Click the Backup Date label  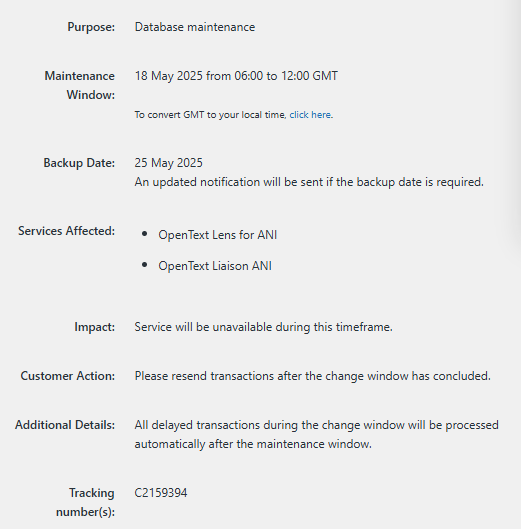79,163
